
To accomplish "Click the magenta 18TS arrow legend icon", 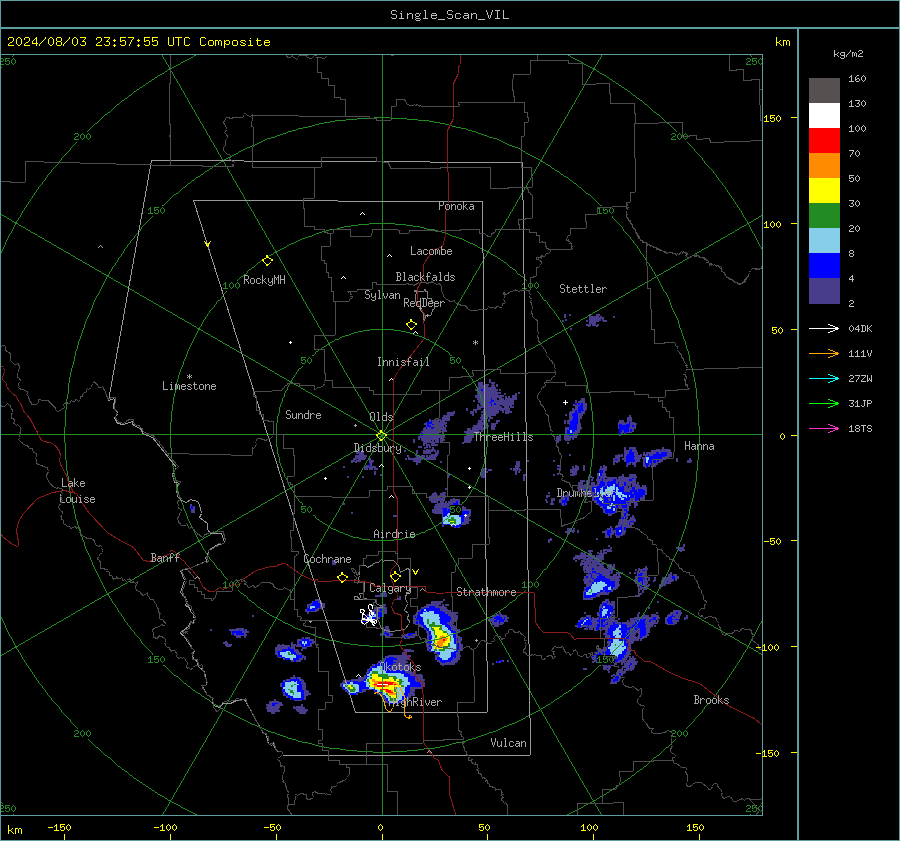I will coord(824,429).
